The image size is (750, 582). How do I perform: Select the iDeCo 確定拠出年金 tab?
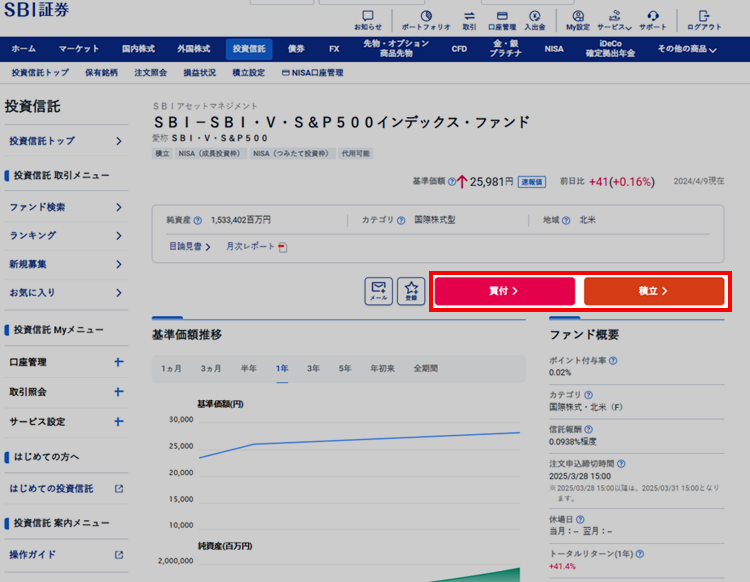click(x=610, y=49)
